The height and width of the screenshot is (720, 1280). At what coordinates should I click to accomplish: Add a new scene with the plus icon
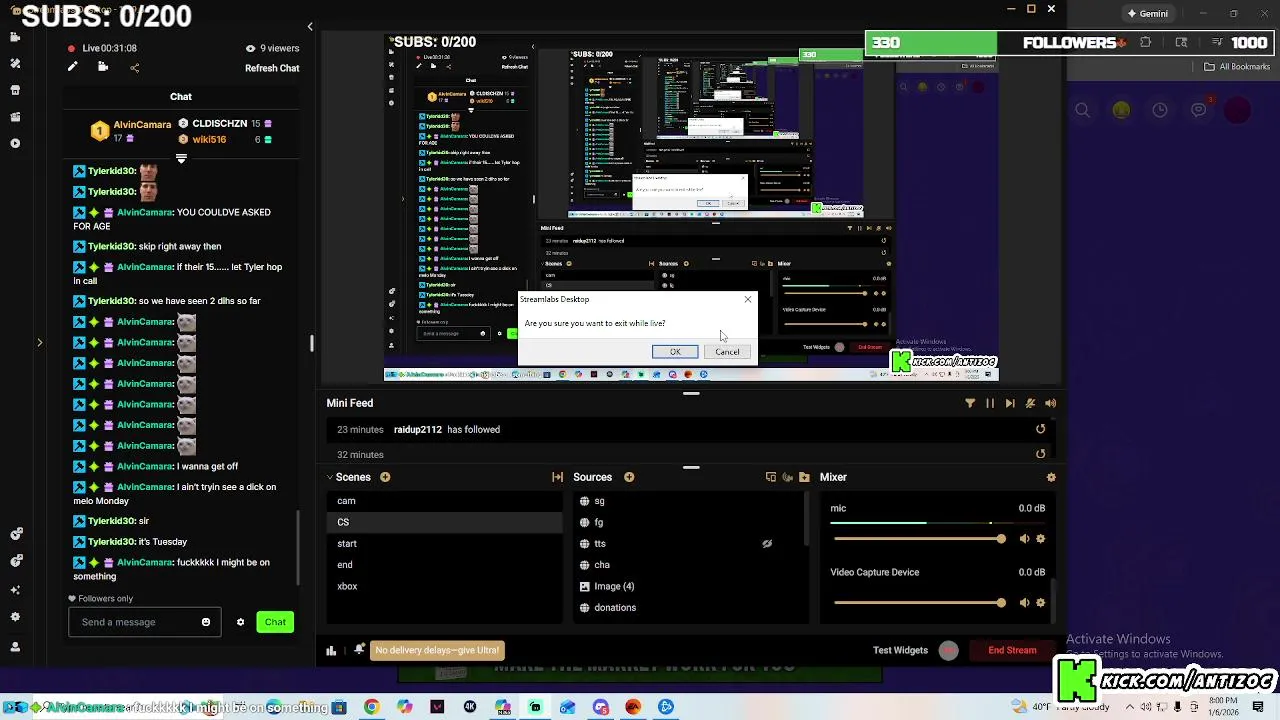385,477
